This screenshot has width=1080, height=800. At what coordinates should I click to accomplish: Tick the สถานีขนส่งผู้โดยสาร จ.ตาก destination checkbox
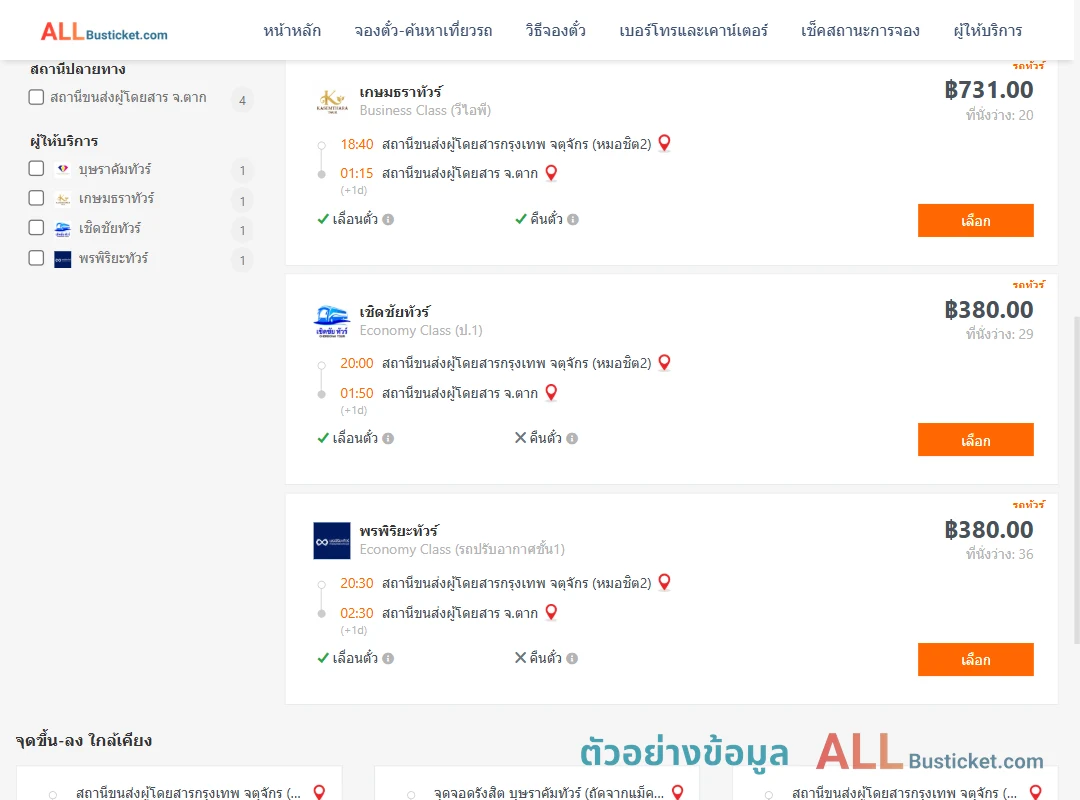37,97
